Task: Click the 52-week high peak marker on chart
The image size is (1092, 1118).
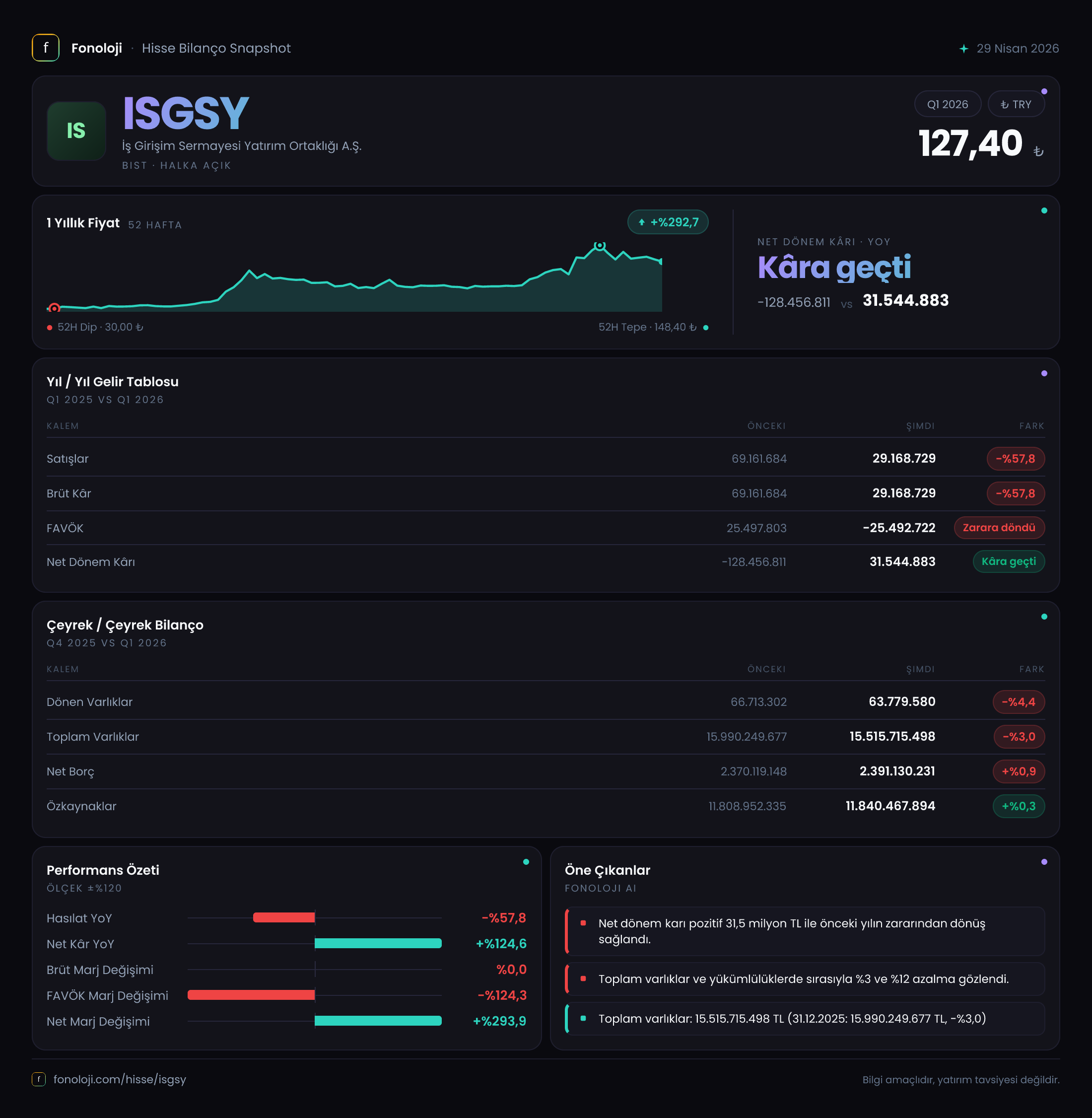Action: pyautogui.click(x=599, y=246)
